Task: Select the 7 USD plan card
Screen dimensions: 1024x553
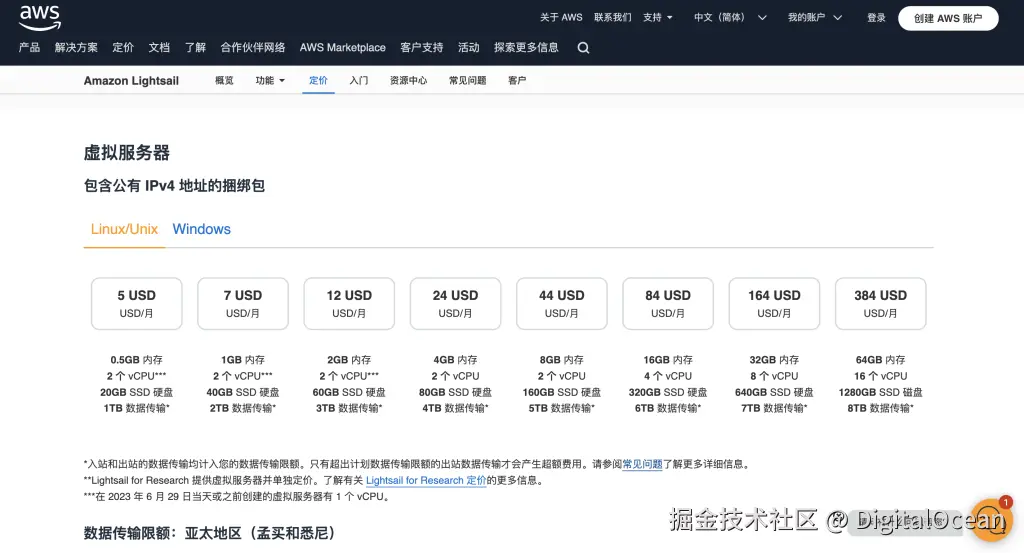Action: tap(243, 304)
